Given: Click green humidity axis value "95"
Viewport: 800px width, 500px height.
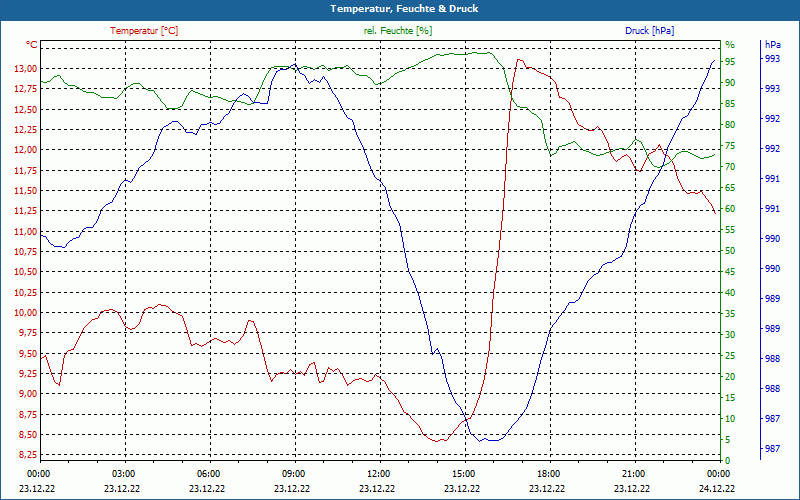Looking at the screenshot, I should click(x=730, y=62).
